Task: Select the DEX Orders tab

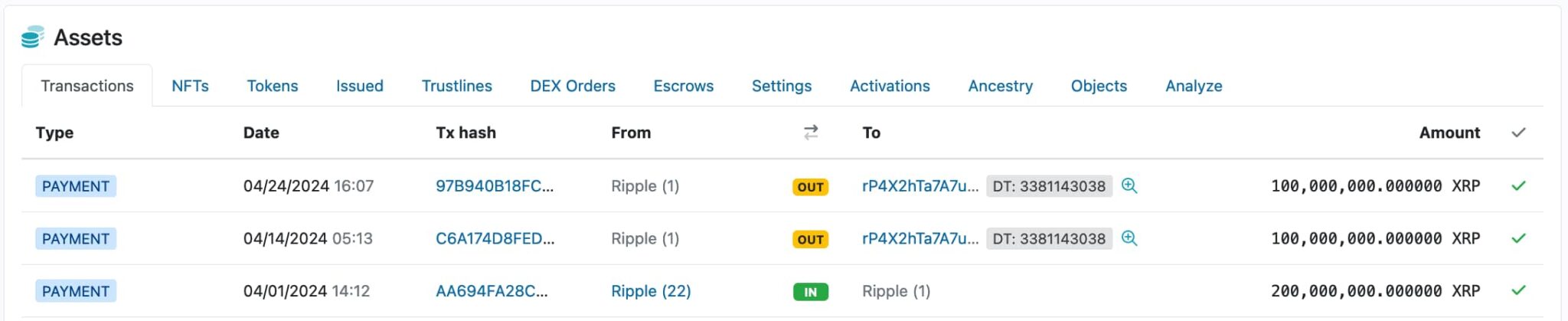Action: pyautogui.click(x=573, y=86)
